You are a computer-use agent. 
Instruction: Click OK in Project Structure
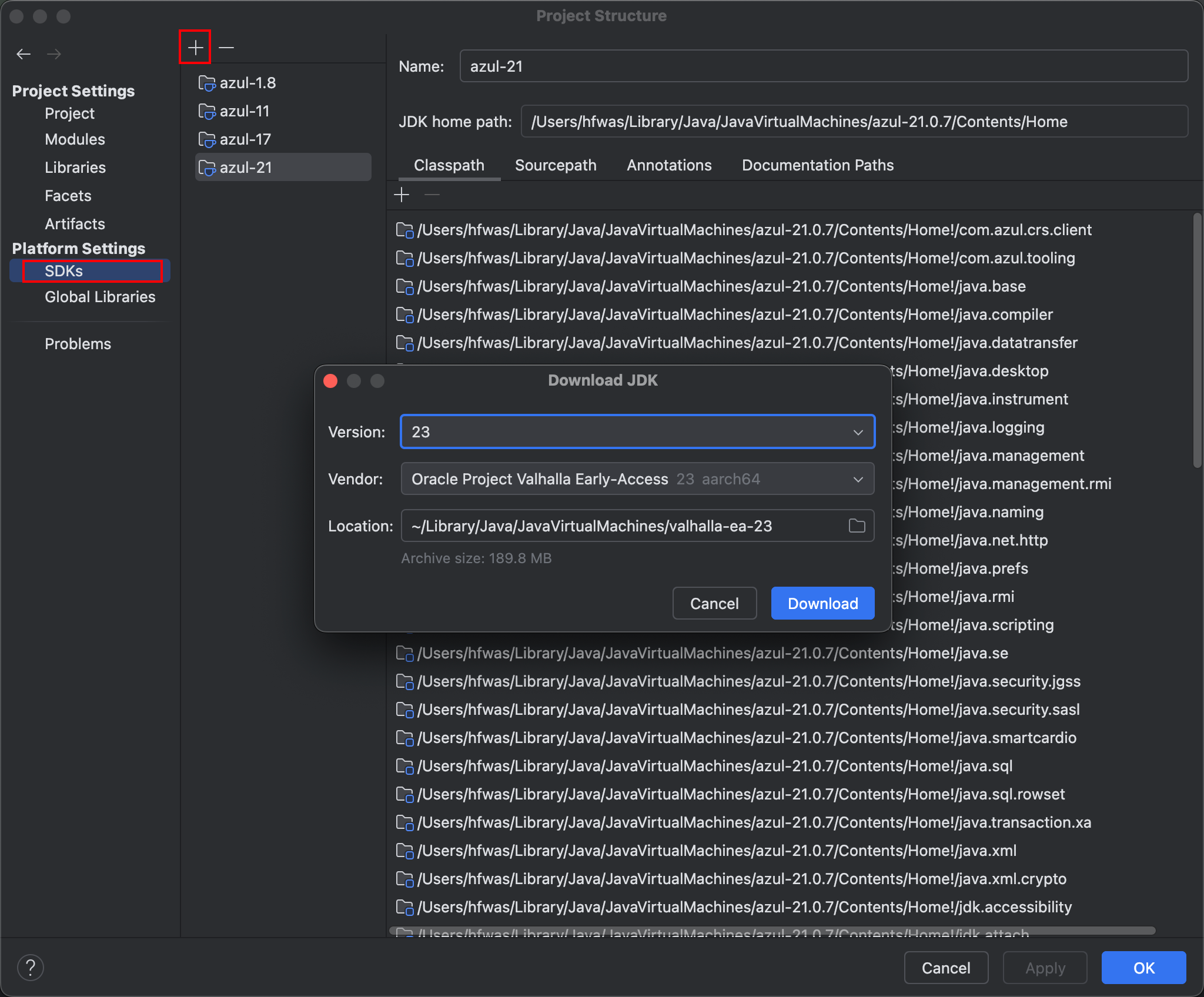click(x=1143, y=968)
